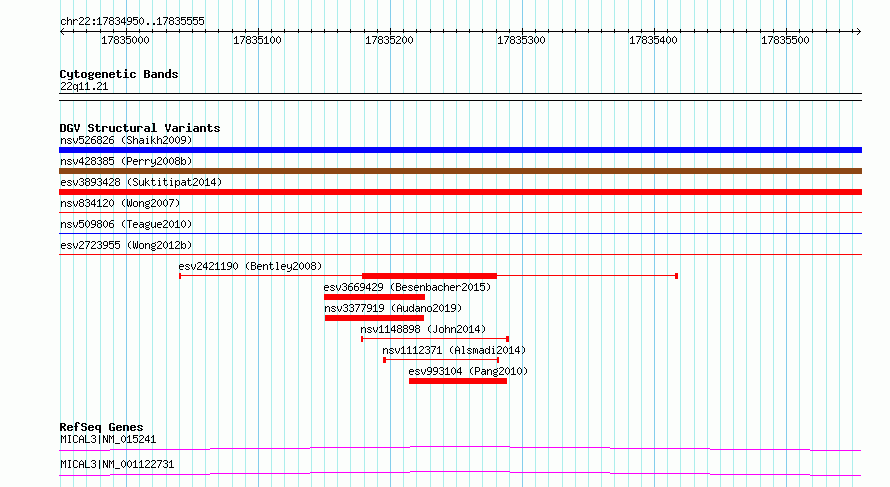The image size is (890, 487).
Task: Click the thin red nsv834120 Wong2007 line
Action: coord(460,213)
